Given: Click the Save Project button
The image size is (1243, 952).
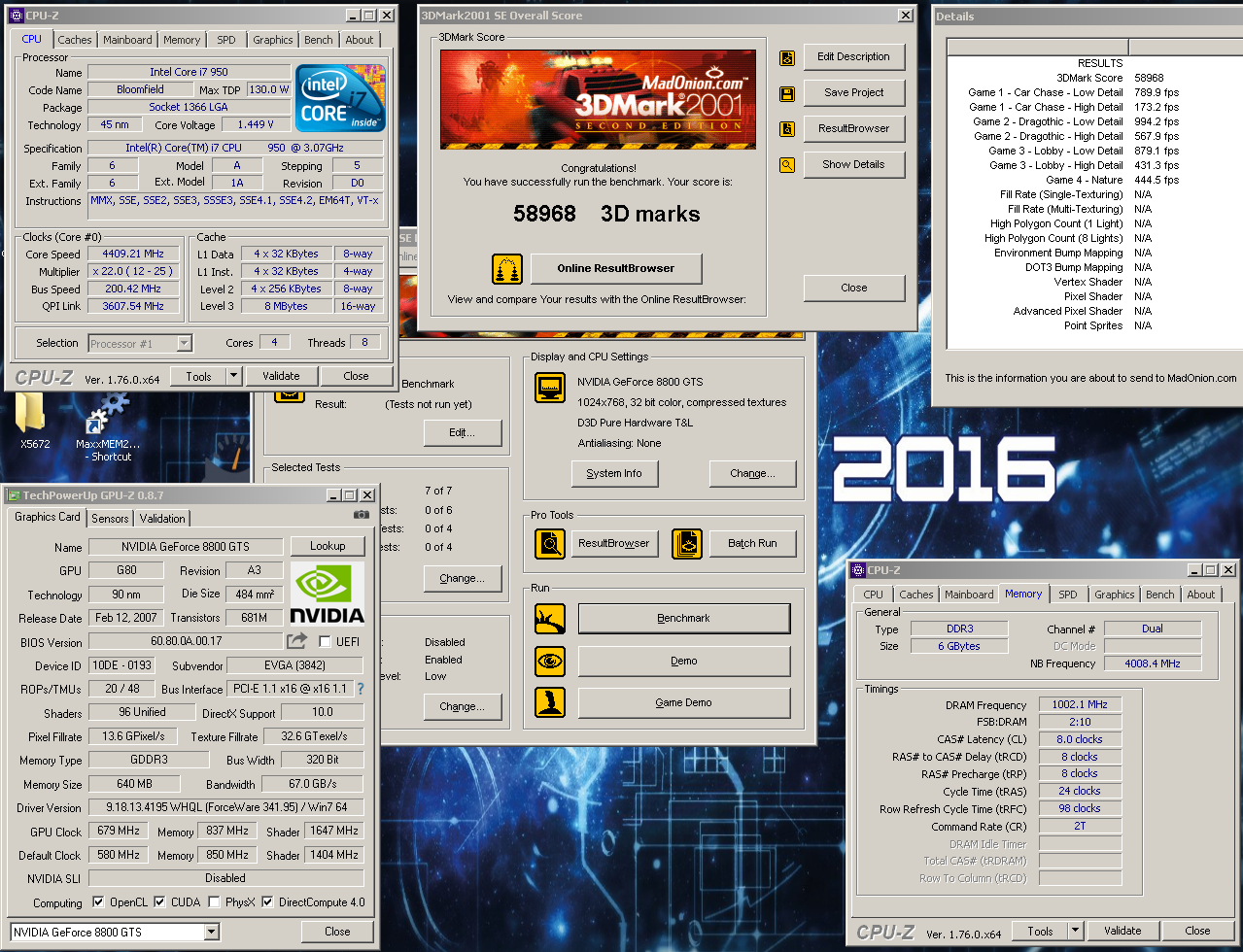Looking at the screenshot, I should 854,93.
